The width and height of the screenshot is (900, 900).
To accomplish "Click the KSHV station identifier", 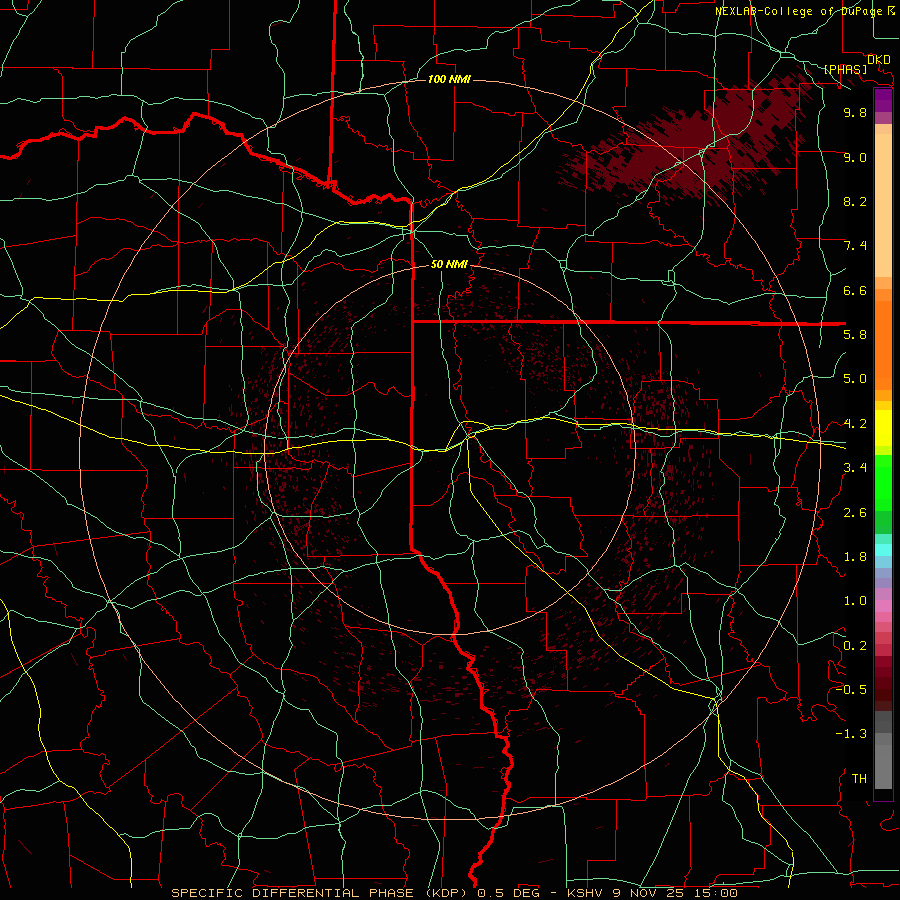I will point(584,893).
